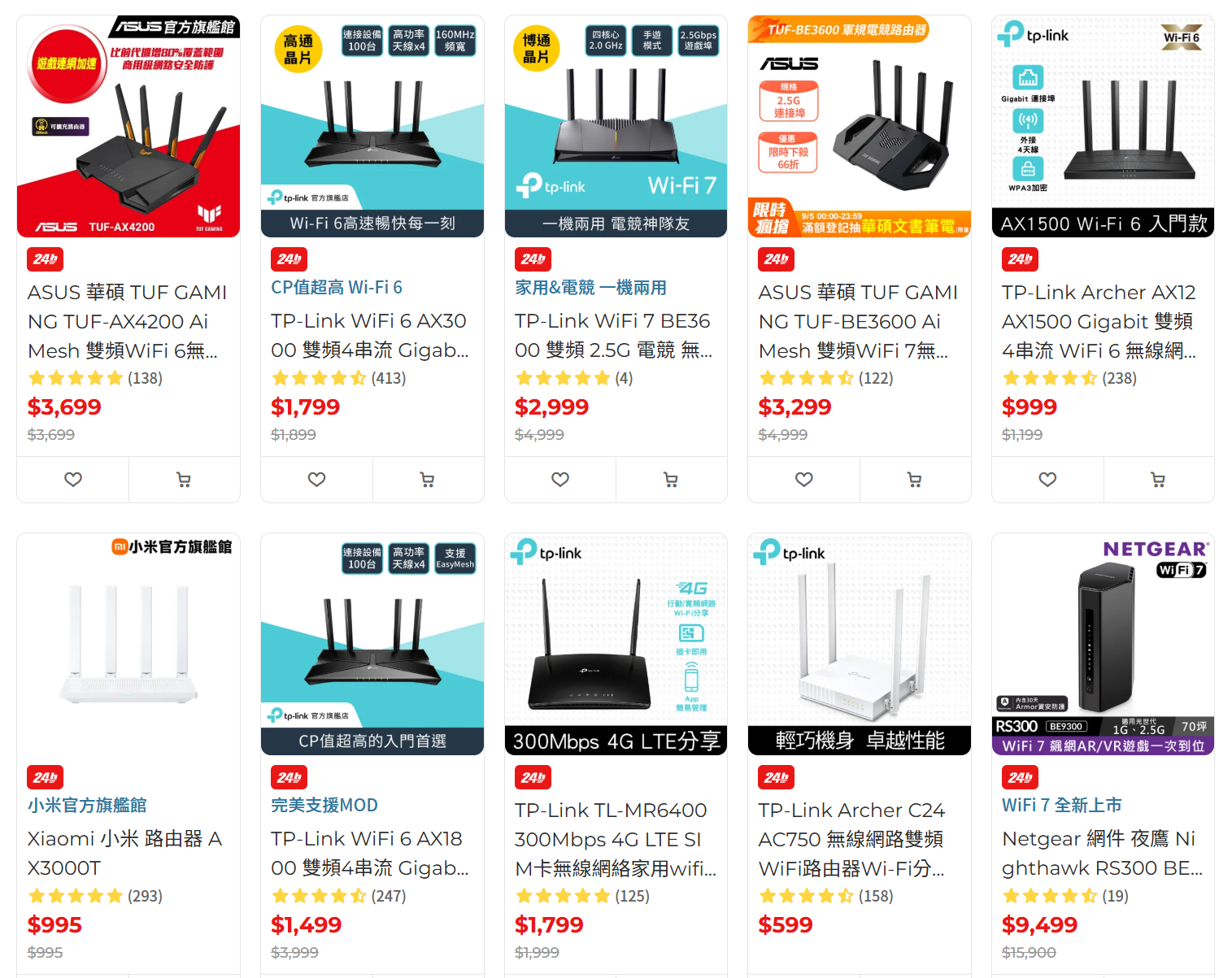1232x978 pixels.
Task: Click the 家用&電競 一機兩用 link
Action: (x=590, y=287)
